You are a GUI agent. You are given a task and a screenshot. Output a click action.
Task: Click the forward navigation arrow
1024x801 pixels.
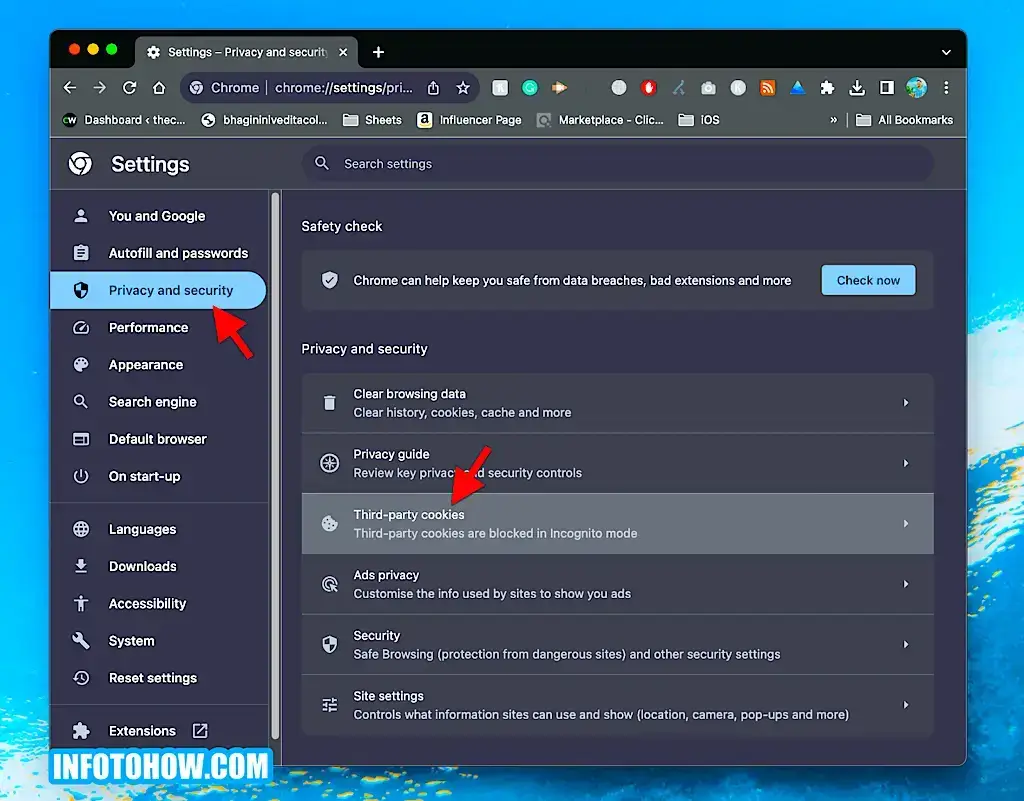pyautogui.click(x=99, y=87)
